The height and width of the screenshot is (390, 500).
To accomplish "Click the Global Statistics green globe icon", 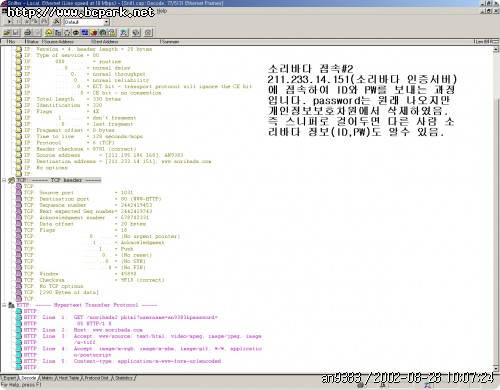I will (103, 32).
